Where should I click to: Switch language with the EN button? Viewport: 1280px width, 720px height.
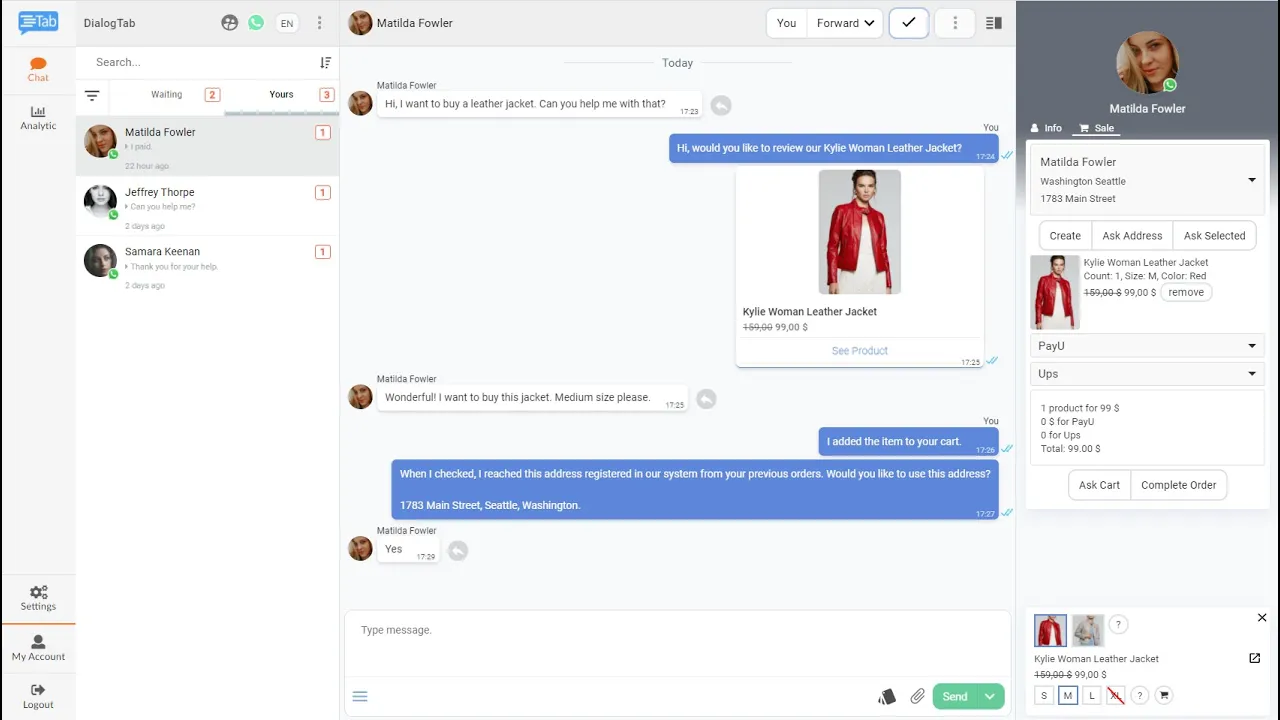pos(287,23)
